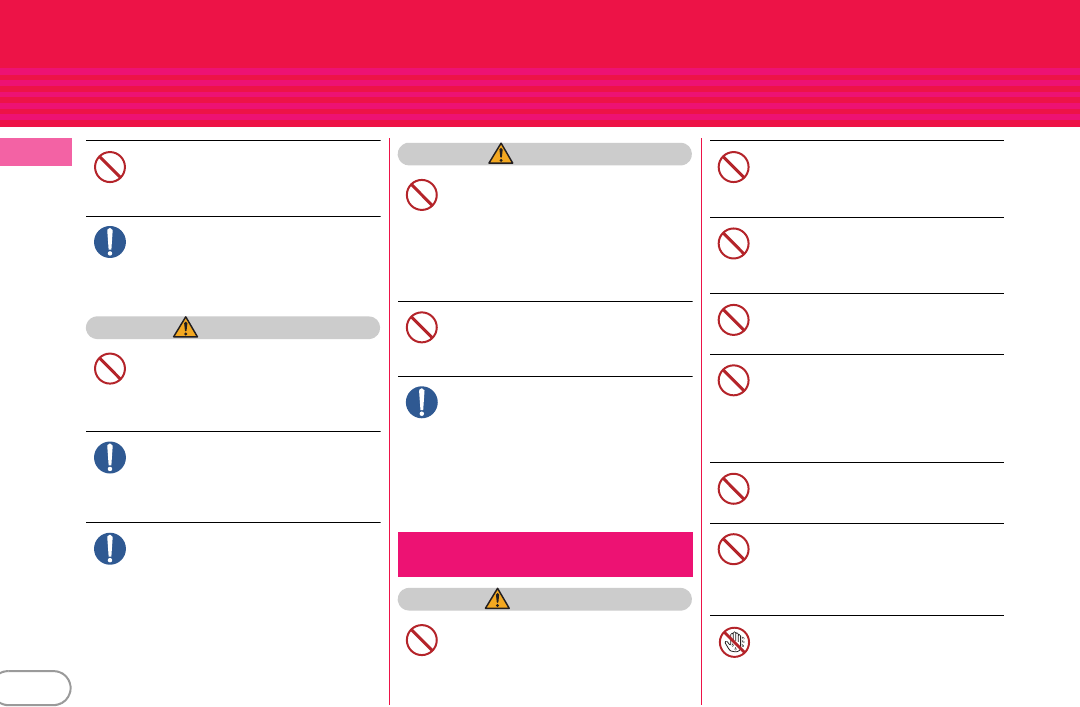This screenshot has width=1080, height=707.
Task: Click the do-not-touch hand prohibition icon
Action: 734,642
